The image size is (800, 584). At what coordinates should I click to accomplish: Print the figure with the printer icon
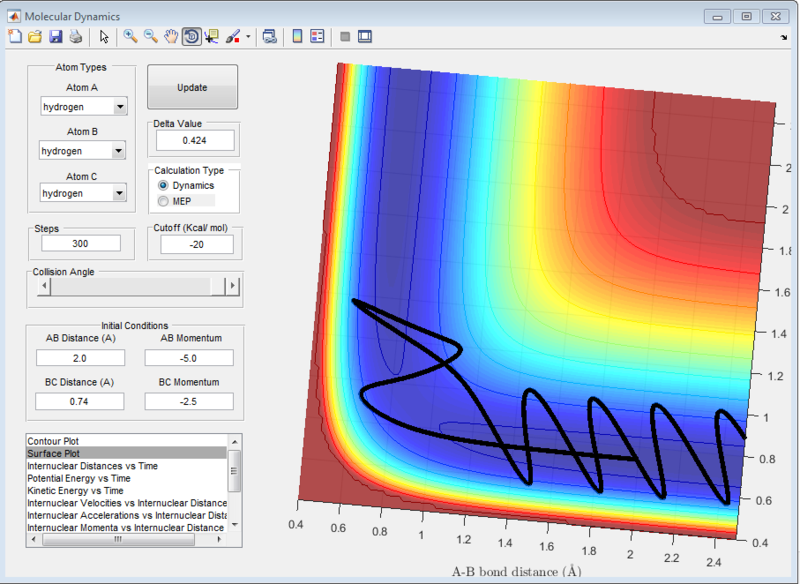[75, 37]
